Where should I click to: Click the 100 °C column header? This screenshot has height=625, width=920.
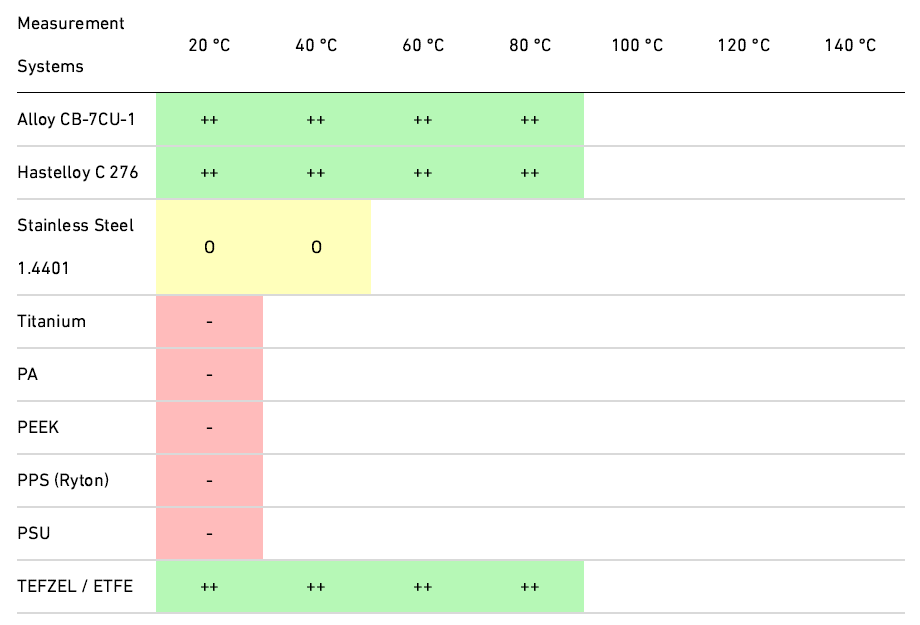(x=637, y=45)
